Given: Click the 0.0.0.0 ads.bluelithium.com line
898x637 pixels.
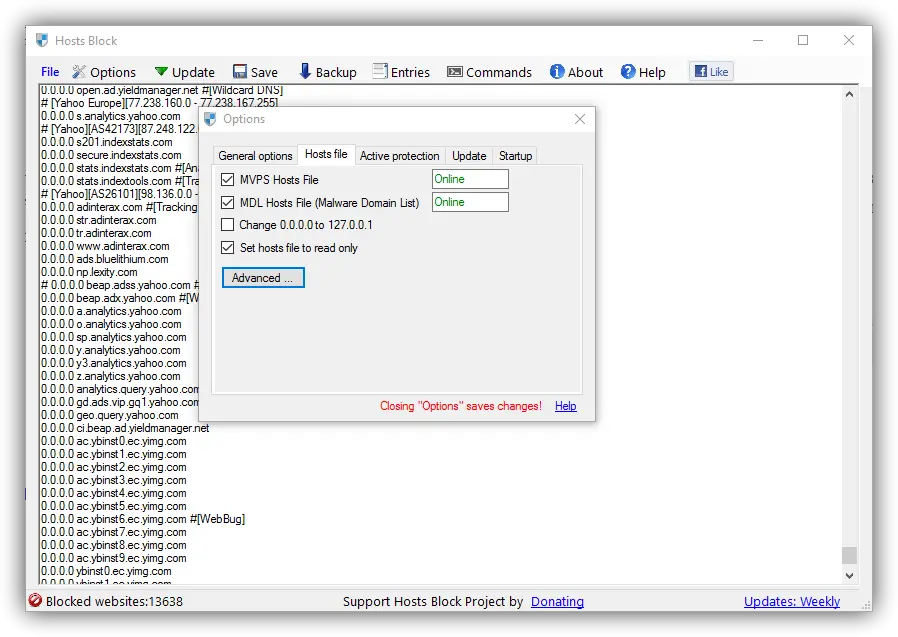Looking at the screenshot, I should [x=104, y=259].
